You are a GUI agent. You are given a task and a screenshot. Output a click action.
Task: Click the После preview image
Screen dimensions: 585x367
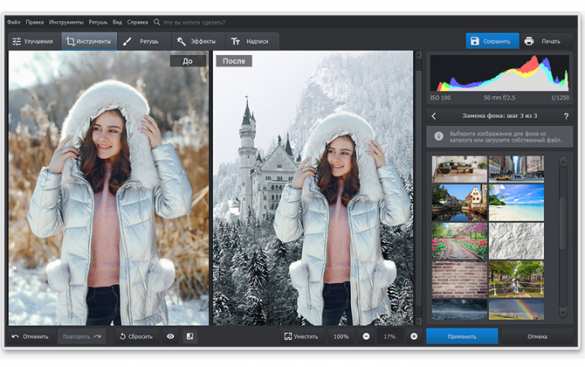tap(313, 188)
